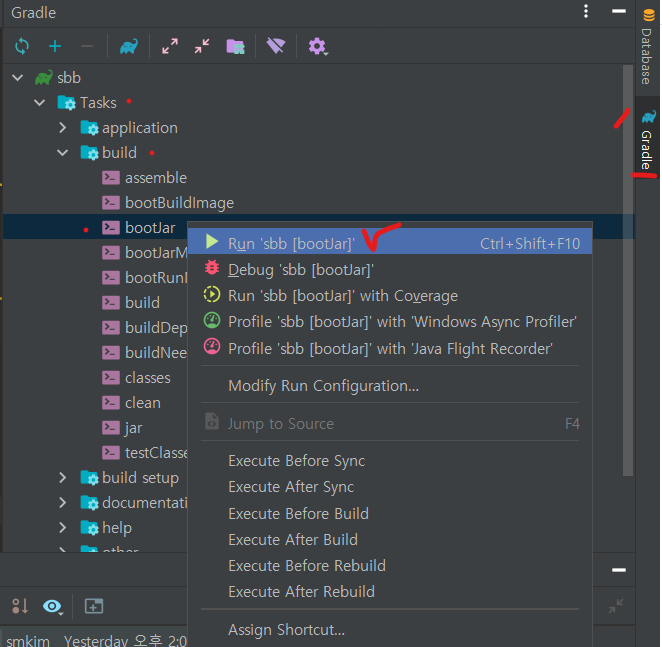This screenshot has width=662, height=647.
Task: Click the assemble task icon
Action: pos(111,178)
